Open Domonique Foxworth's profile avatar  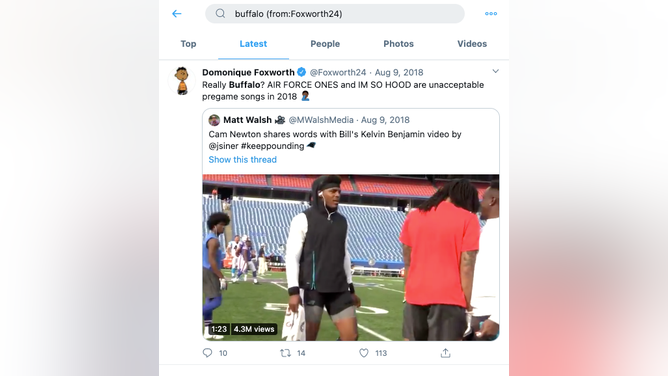click(182, 80)
